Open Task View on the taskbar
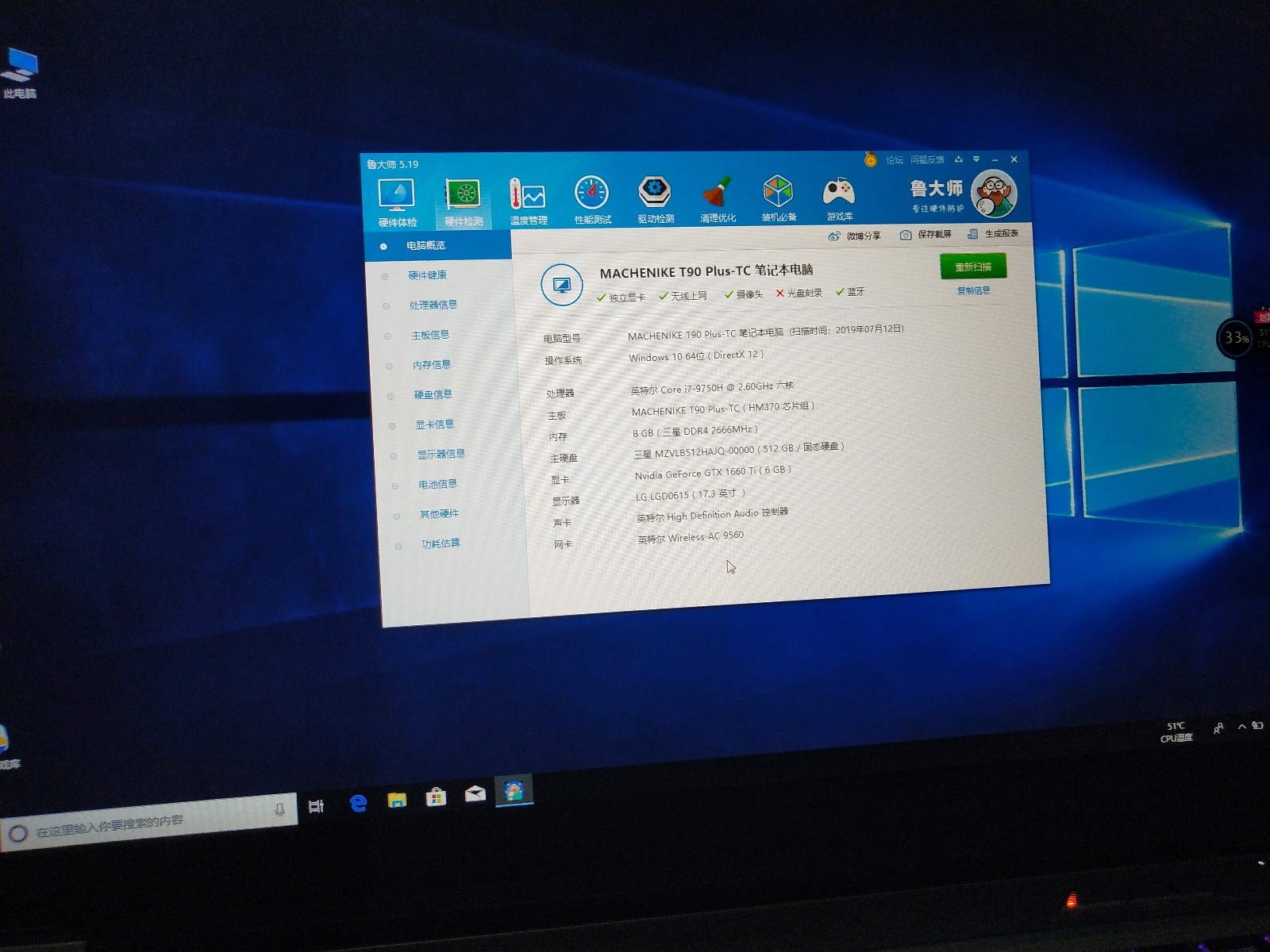This screenshot has width=1270, height=952. pos(316,806)
